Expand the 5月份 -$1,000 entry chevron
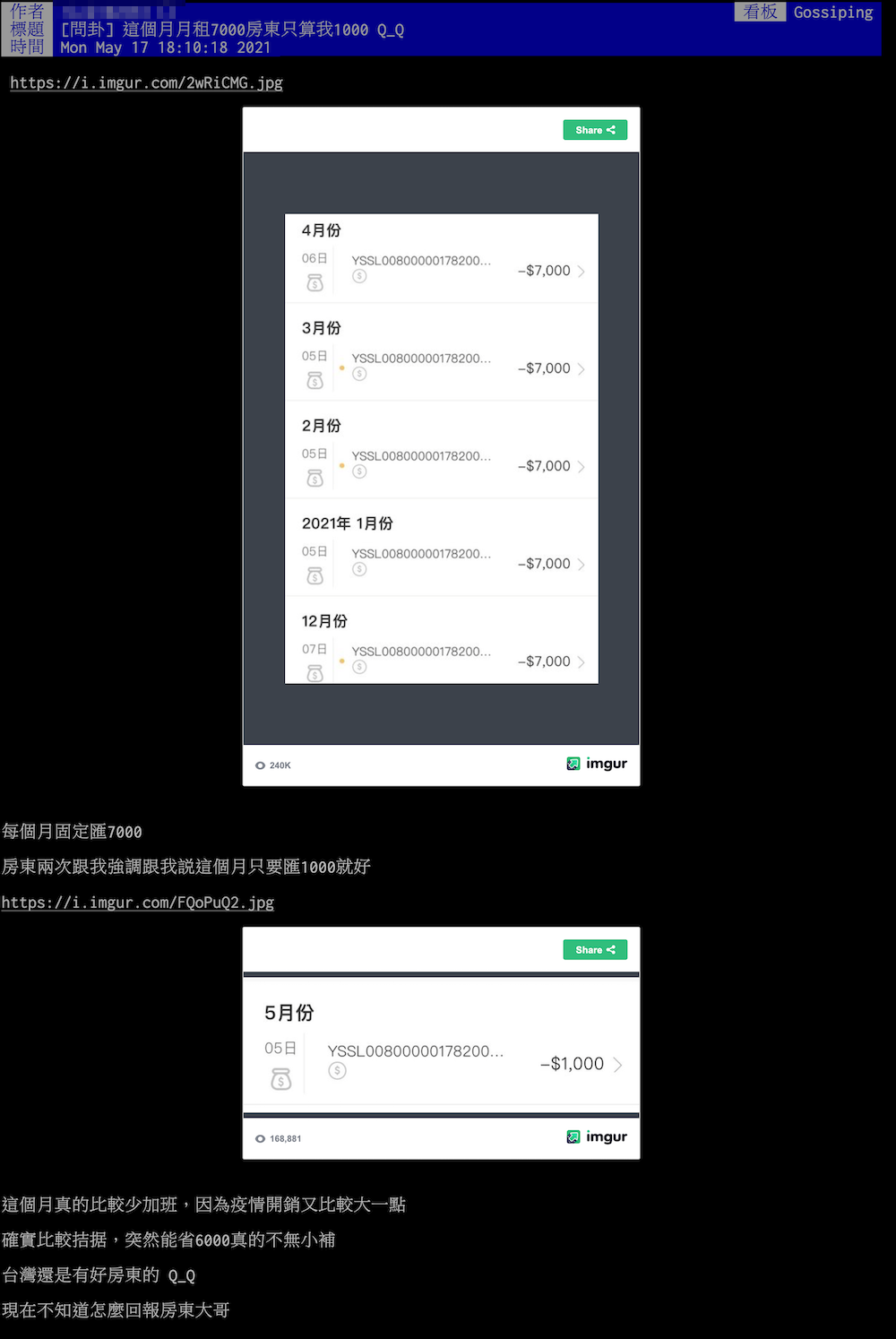This screenshot has width=896, height=1339. tap(617, 1064)
